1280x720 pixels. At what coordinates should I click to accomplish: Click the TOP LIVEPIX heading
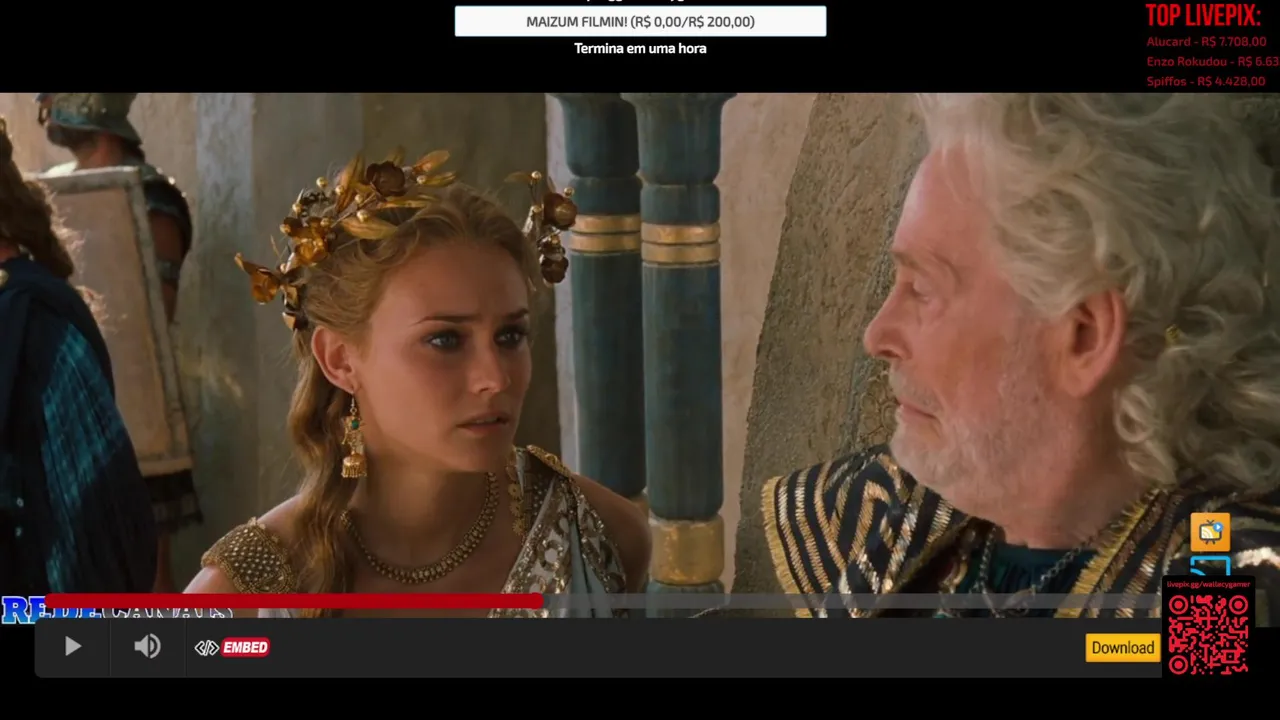(x=1203, y=16)
